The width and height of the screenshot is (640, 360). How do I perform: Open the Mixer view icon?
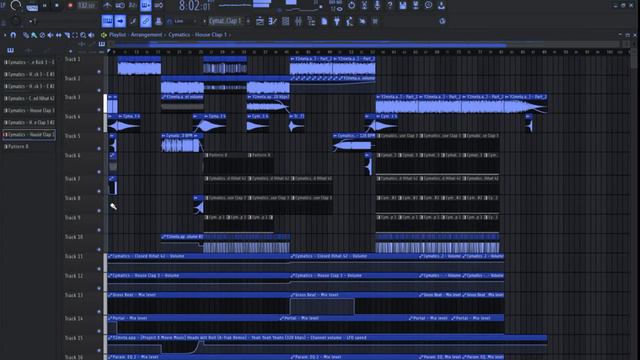coord(298,21)
